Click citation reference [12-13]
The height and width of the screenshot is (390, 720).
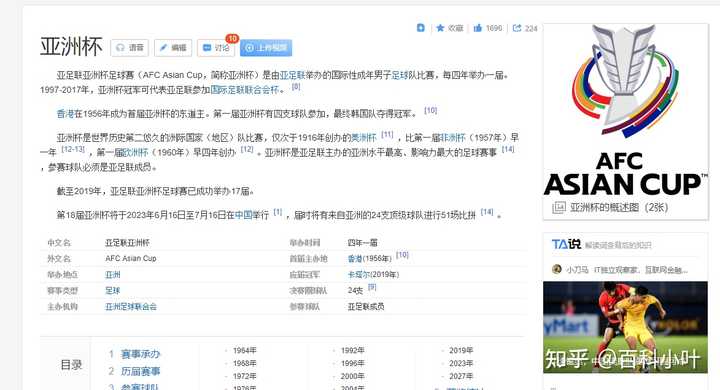click(73, 149)
